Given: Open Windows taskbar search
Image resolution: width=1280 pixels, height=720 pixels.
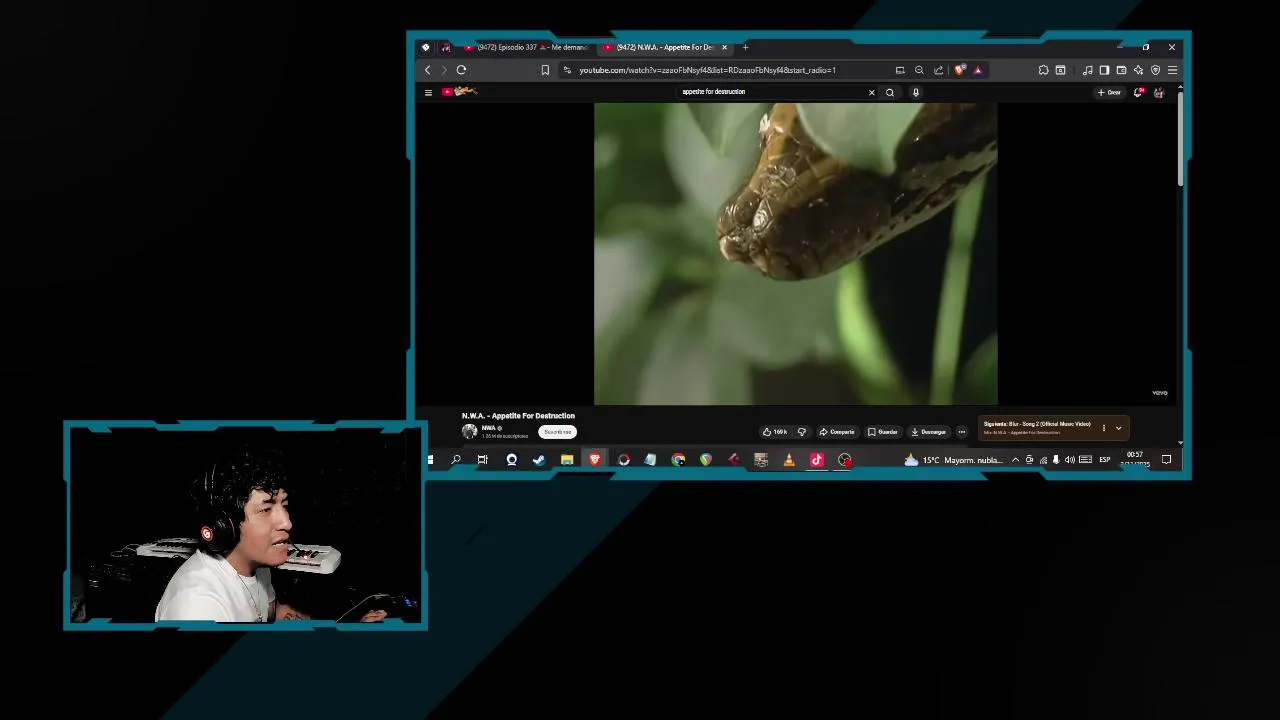Looking at the screenshot, I should (x=456, y=460).
